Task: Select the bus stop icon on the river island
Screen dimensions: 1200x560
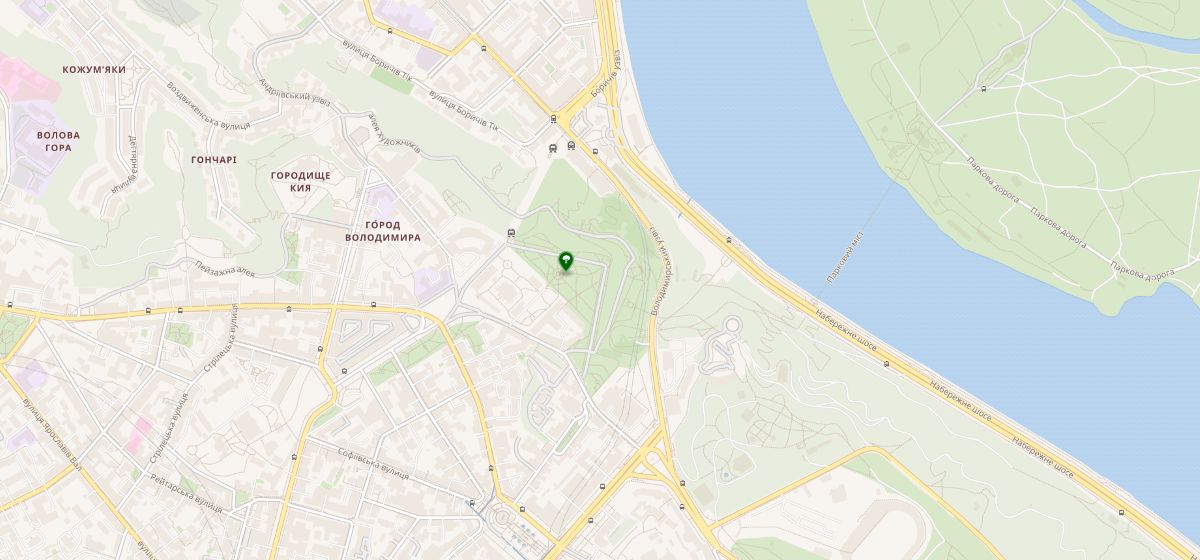Action: point(984,88)
